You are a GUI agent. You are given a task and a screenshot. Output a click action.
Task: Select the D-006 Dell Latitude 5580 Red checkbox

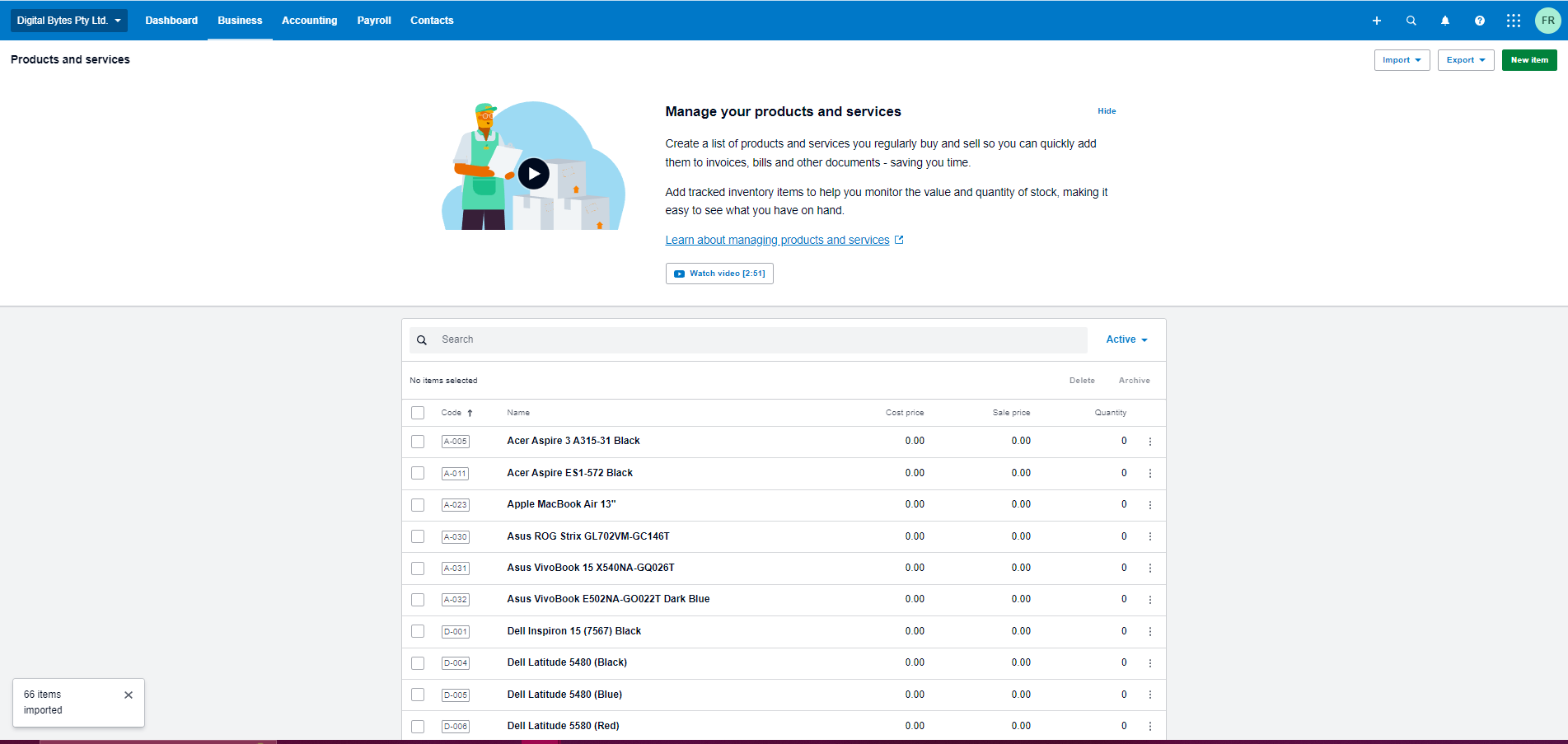(x=418, y=726)
